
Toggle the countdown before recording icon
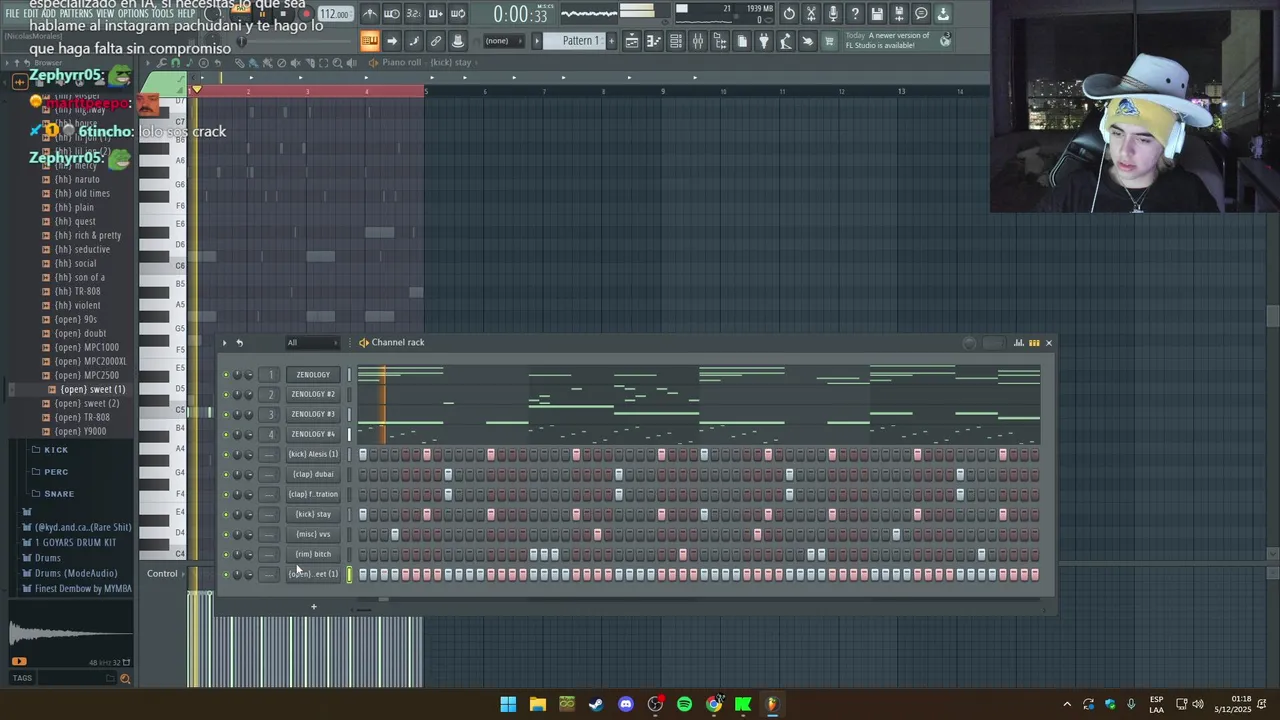(x=414, y=14)
